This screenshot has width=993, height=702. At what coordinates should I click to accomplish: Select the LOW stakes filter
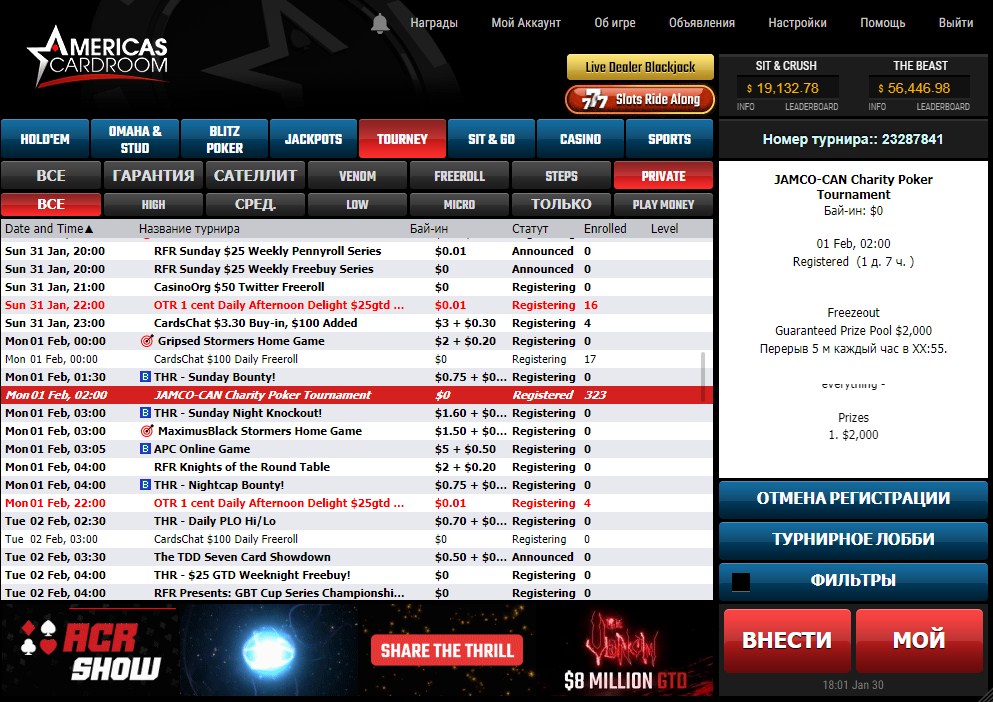(x=357, y=204)
